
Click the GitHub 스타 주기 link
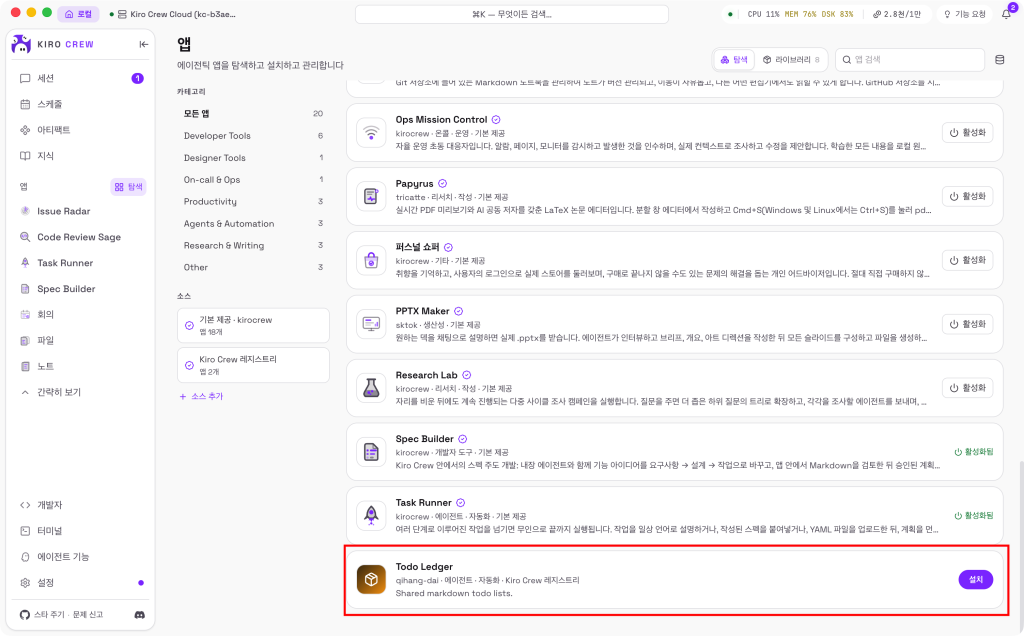tap(44, 614)
